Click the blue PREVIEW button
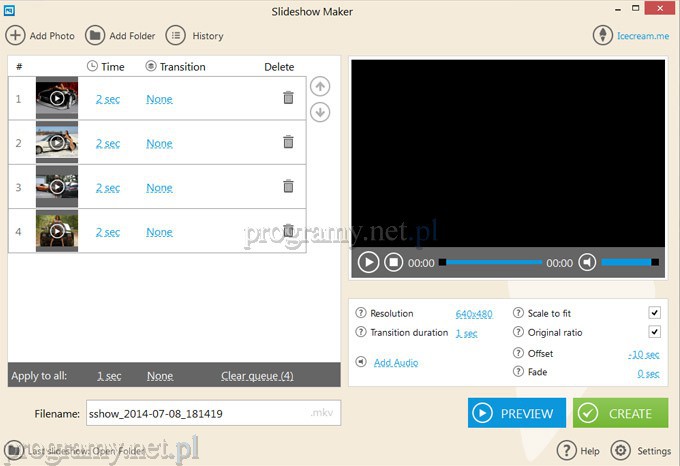The width and height of the screenshot is (680, 466). pyautogui.click(x=515, y=413)
